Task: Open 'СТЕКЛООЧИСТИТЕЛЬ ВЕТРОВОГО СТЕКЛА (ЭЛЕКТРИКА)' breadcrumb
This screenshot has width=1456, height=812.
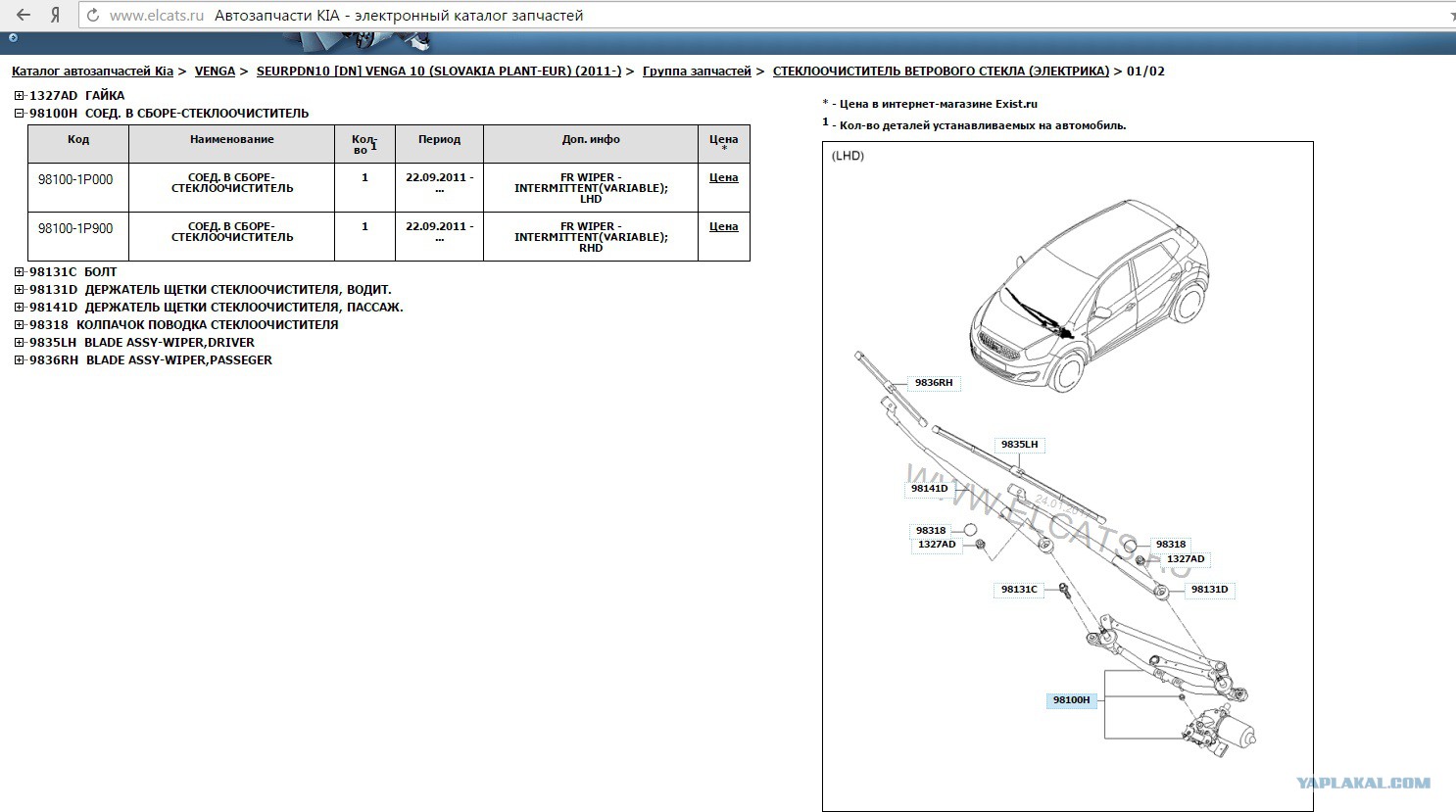Action: point(941,72)
